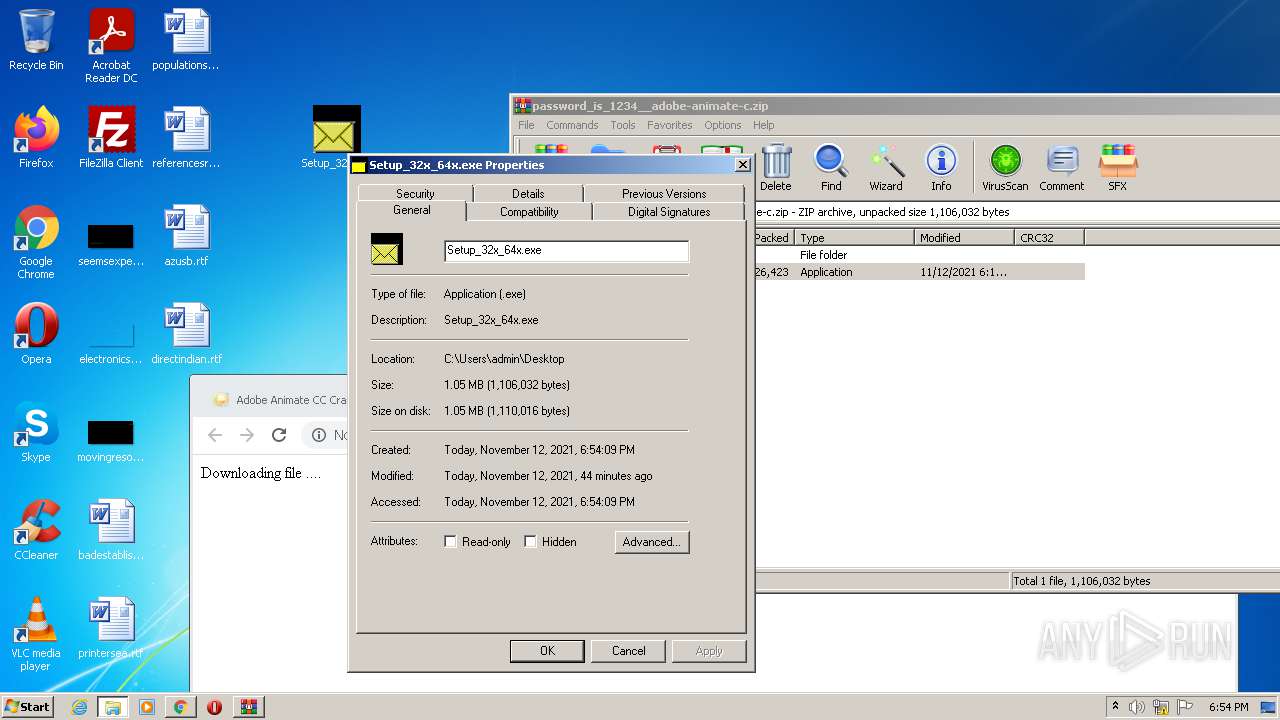Click volume icon in system tray

[x=1137, y=707]
